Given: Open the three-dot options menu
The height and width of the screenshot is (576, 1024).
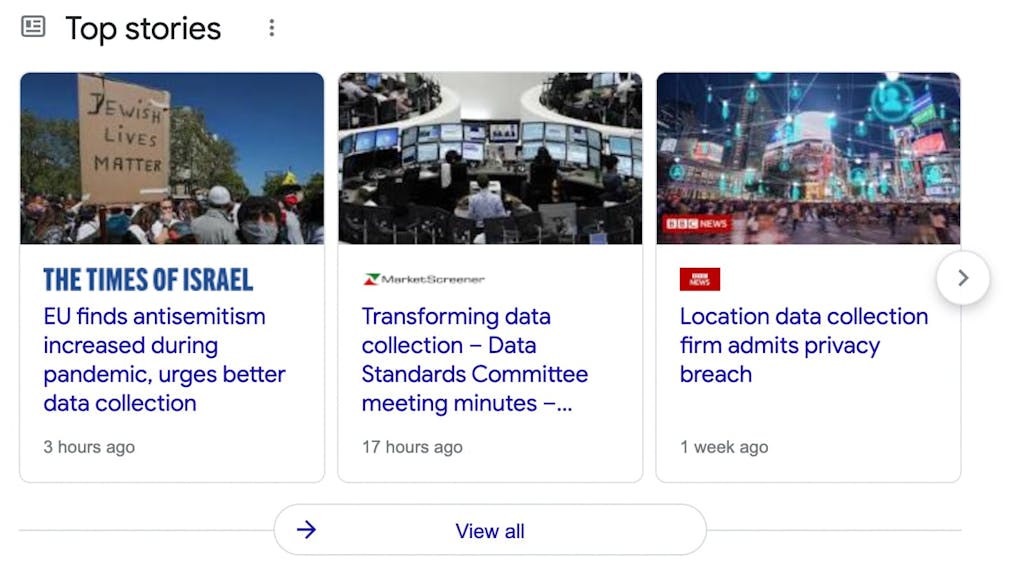Looking at the screenshot, I should pyautogui.click(x=271, y=28).
